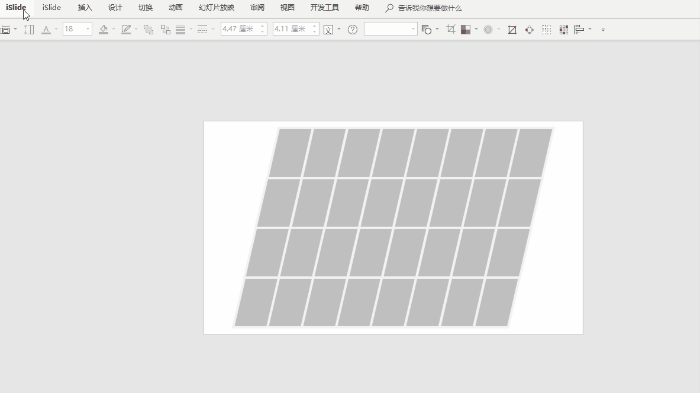Click the crop tool icon
The width and height of the screenshot is (700, 393).
pos(451,29)
